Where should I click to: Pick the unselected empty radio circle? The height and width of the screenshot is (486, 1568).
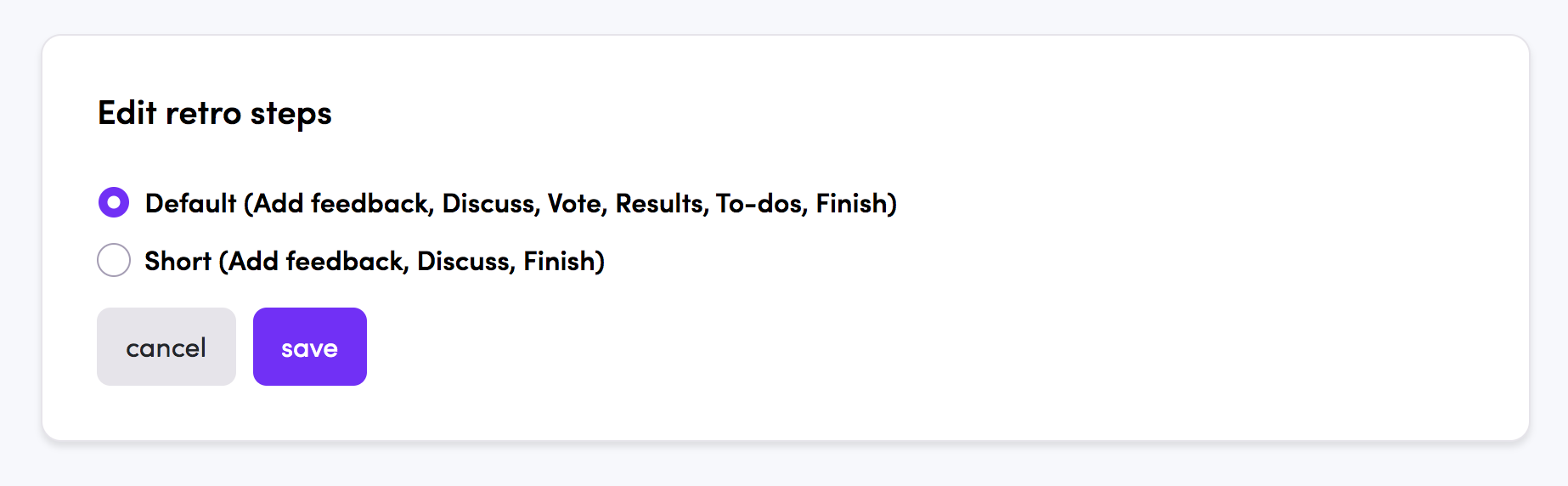tap(114, 260)
